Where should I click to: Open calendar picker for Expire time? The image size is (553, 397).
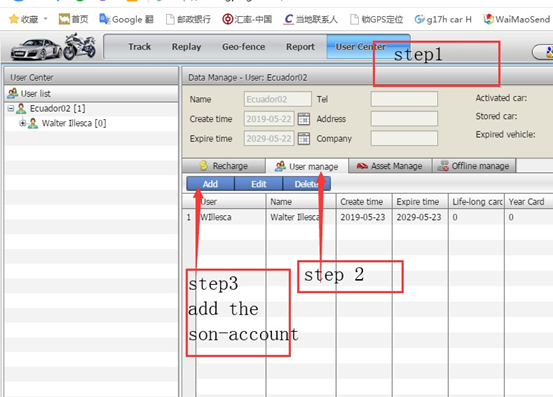pos(304,139)
